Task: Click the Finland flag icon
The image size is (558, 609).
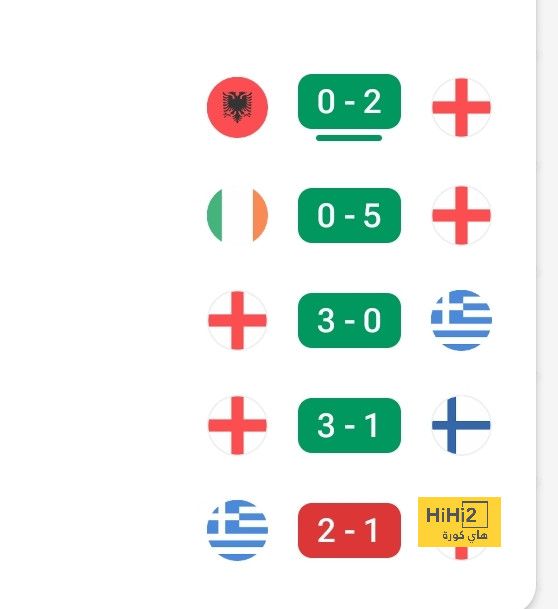Action: [461, 425]
